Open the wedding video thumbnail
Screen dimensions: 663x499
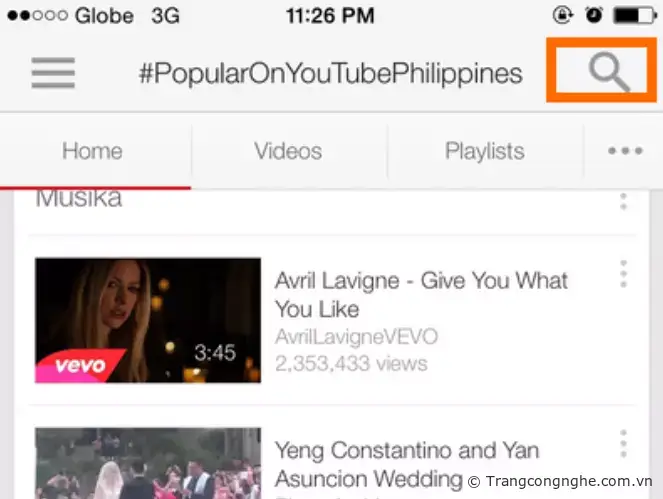[x=148, y=463]
